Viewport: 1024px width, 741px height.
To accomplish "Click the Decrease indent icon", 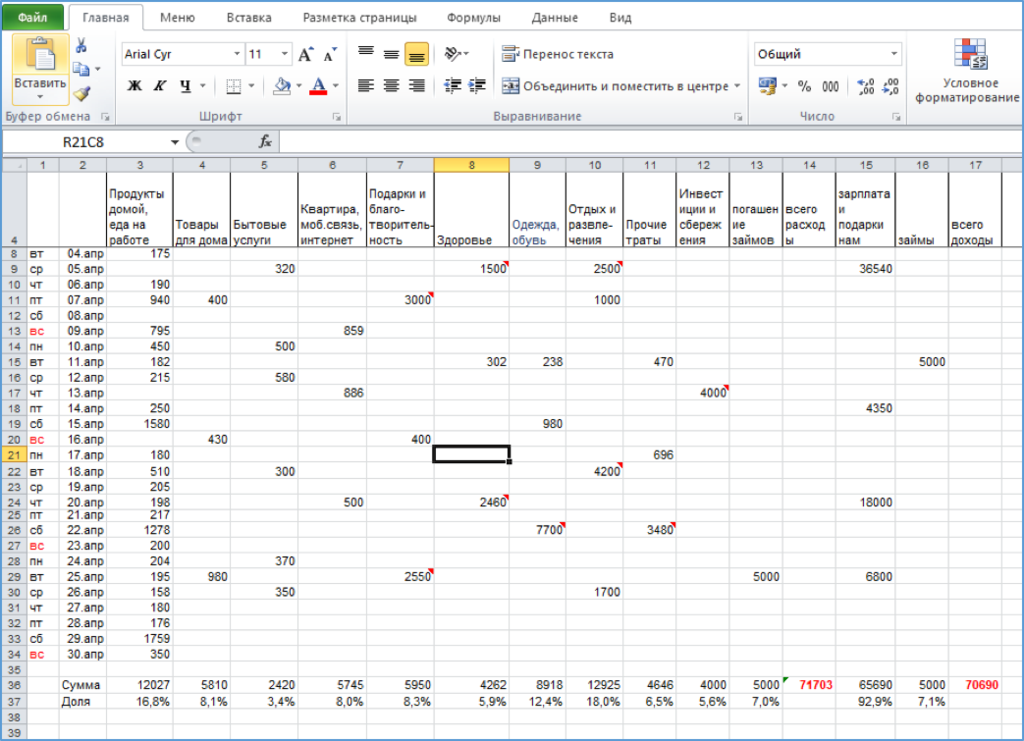I will [453, 86].
